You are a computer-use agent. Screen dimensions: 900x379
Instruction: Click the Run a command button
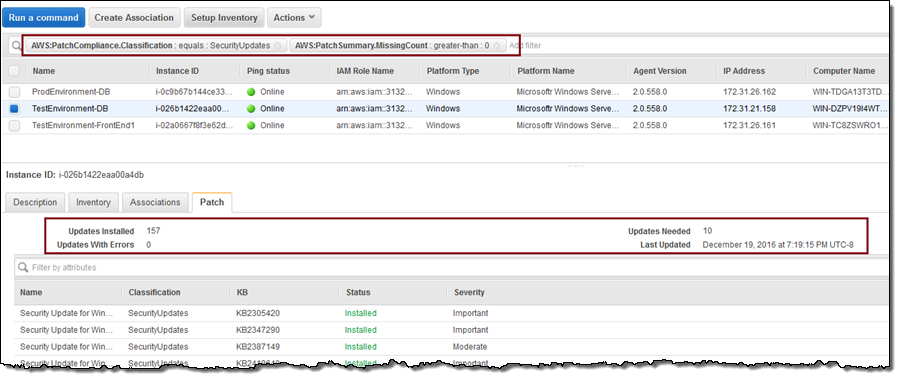click(x=44, y=17)
